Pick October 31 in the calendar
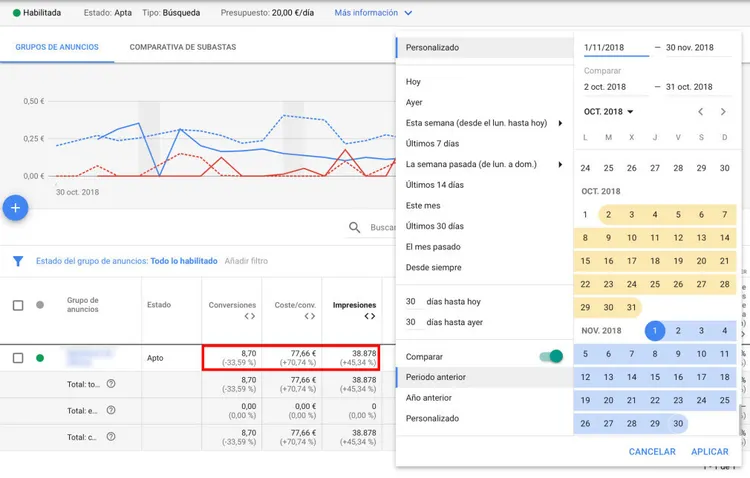The height and width of the screenshot is (478, 750). [631, 307]
